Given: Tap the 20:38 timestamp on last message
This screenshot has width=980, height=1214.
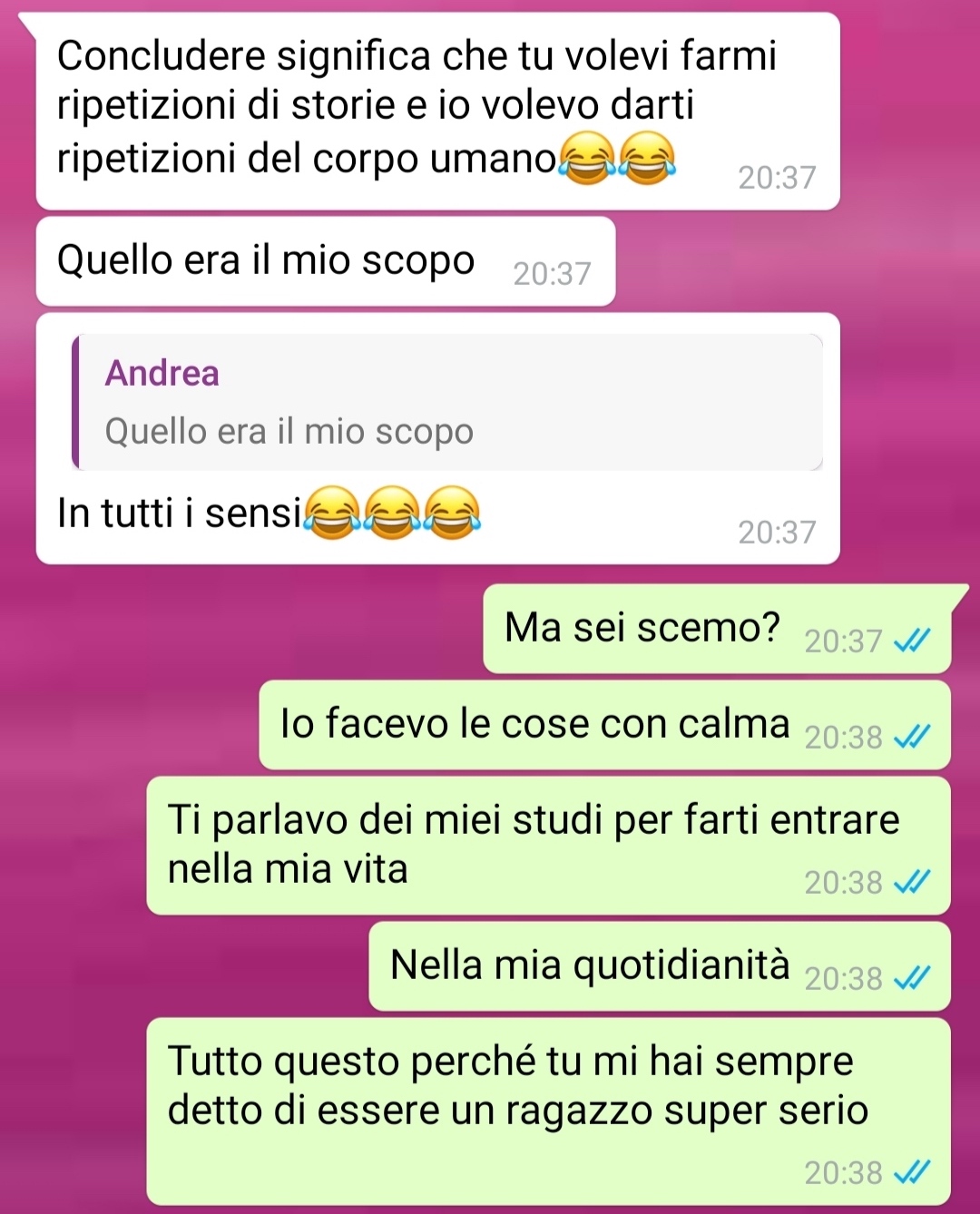Looking at the screenshot, I should (x=843, y=1173).
